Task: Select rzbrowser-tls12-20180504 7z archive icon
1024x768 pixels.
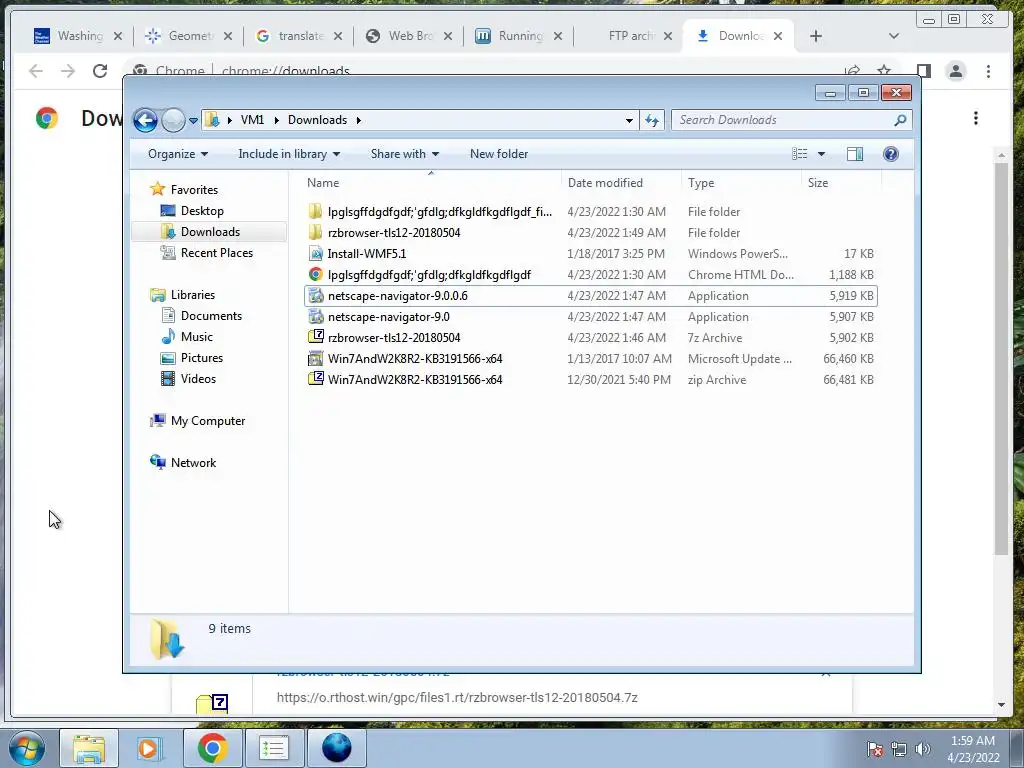Action: coord(315,338)
